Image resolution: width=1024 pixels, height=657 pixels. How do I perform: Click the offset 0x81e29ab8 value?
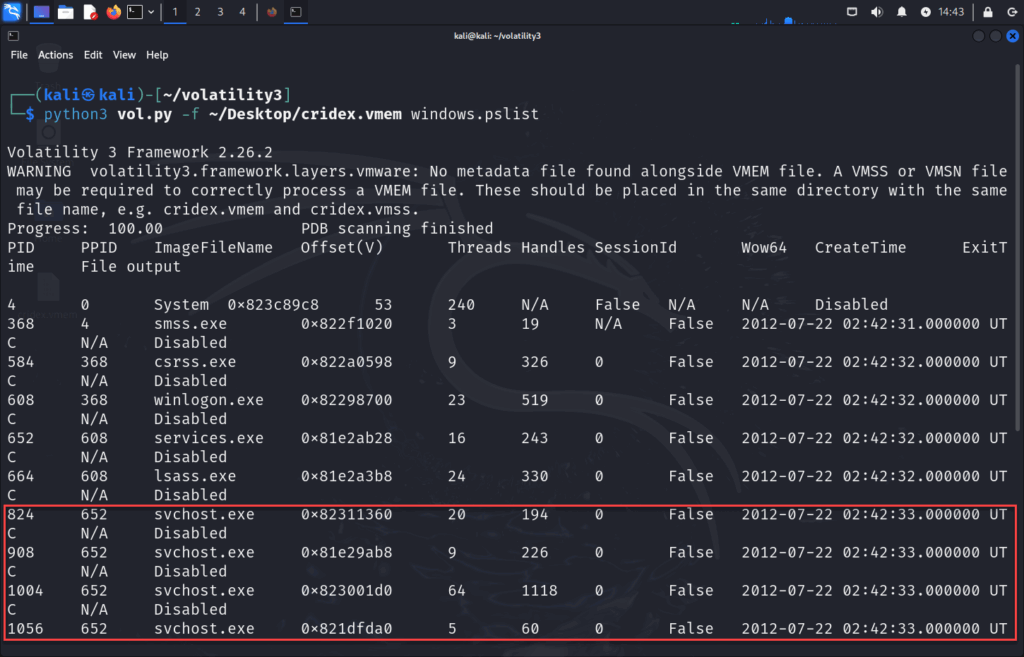click(x=347, y=553)
